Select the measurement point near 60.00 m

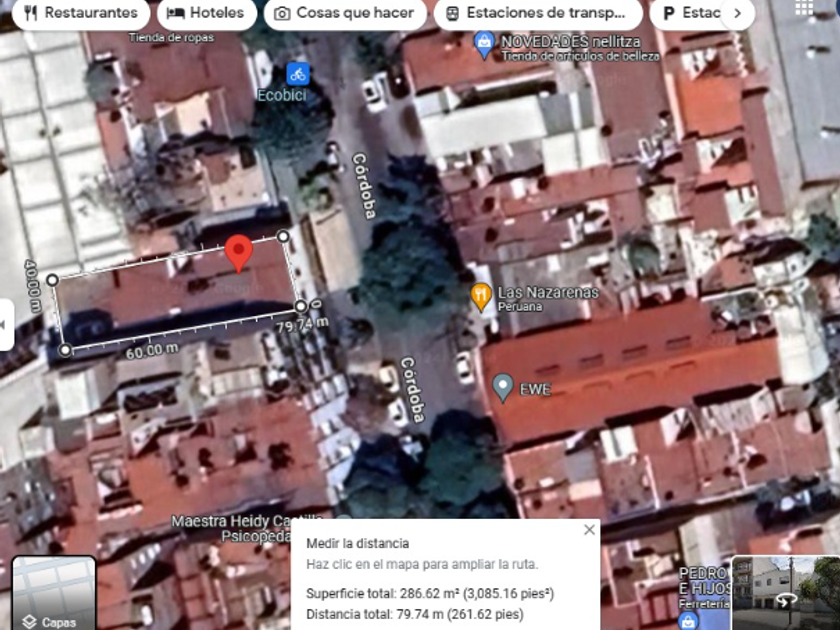(x=65, y=350)
